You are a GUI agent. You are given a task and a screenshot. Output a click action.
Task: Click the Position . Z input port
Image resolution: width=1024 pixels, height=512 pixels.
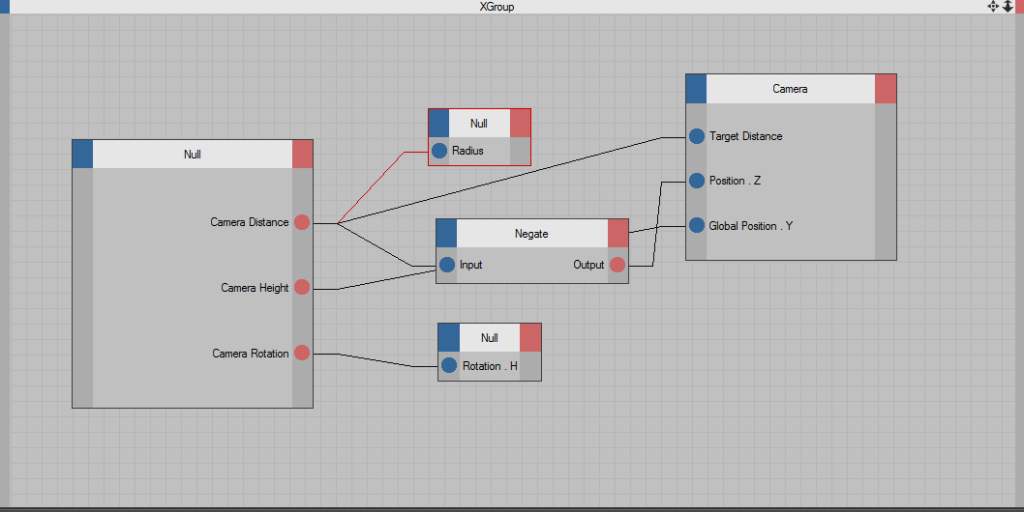pyautogui.click(x=696, y=181)
